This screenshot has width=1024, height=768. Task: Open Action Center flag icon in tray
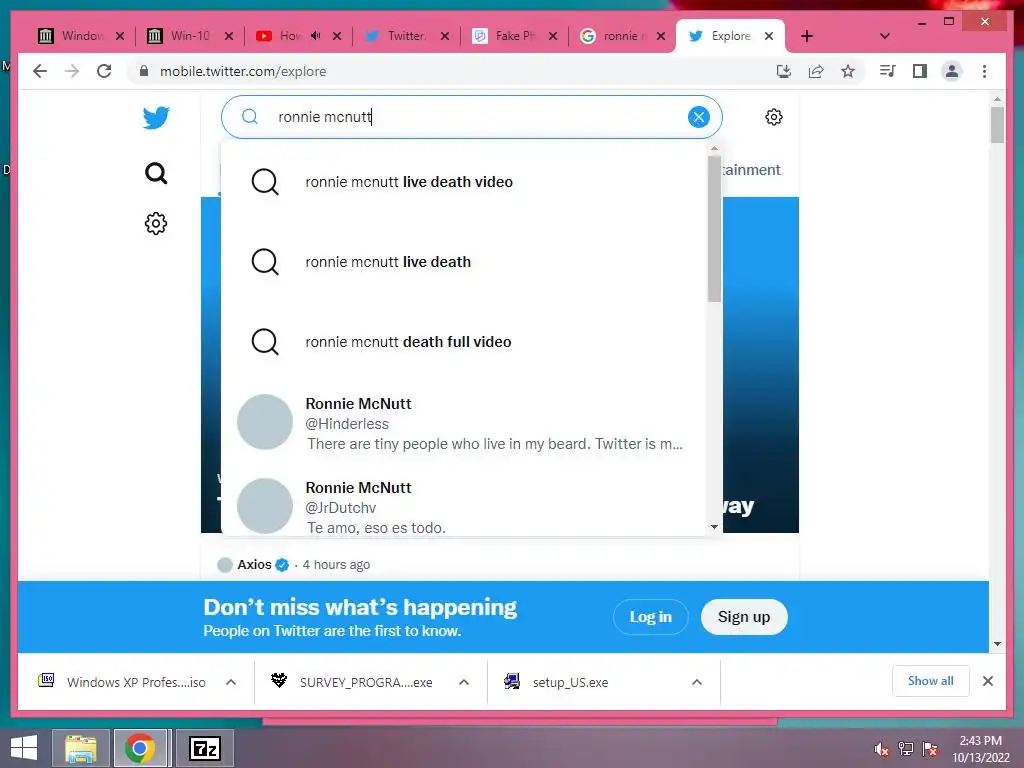click(x=930, y=749)
